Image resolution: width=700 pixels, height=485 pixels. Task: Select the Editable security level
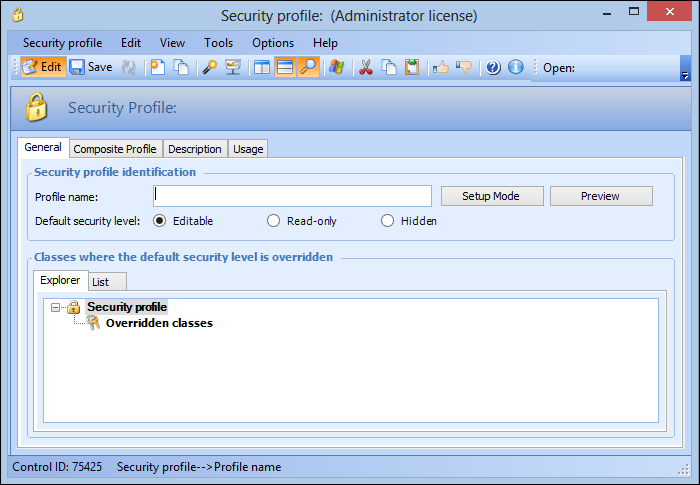[160, 221]
